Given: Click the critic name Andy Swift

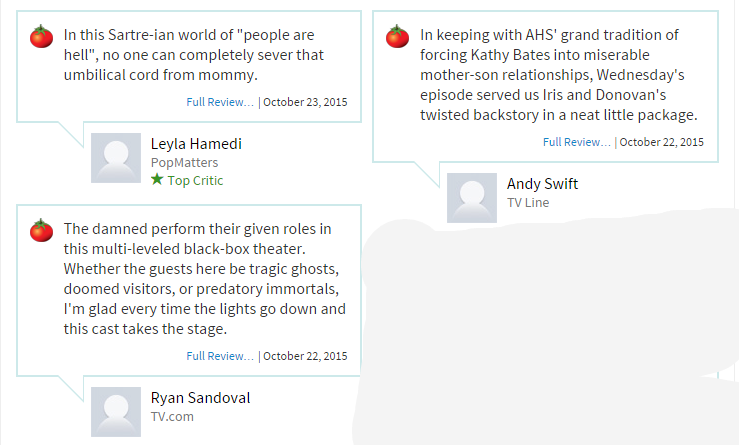Looking at the screenshot, I should tap(542, 184).
